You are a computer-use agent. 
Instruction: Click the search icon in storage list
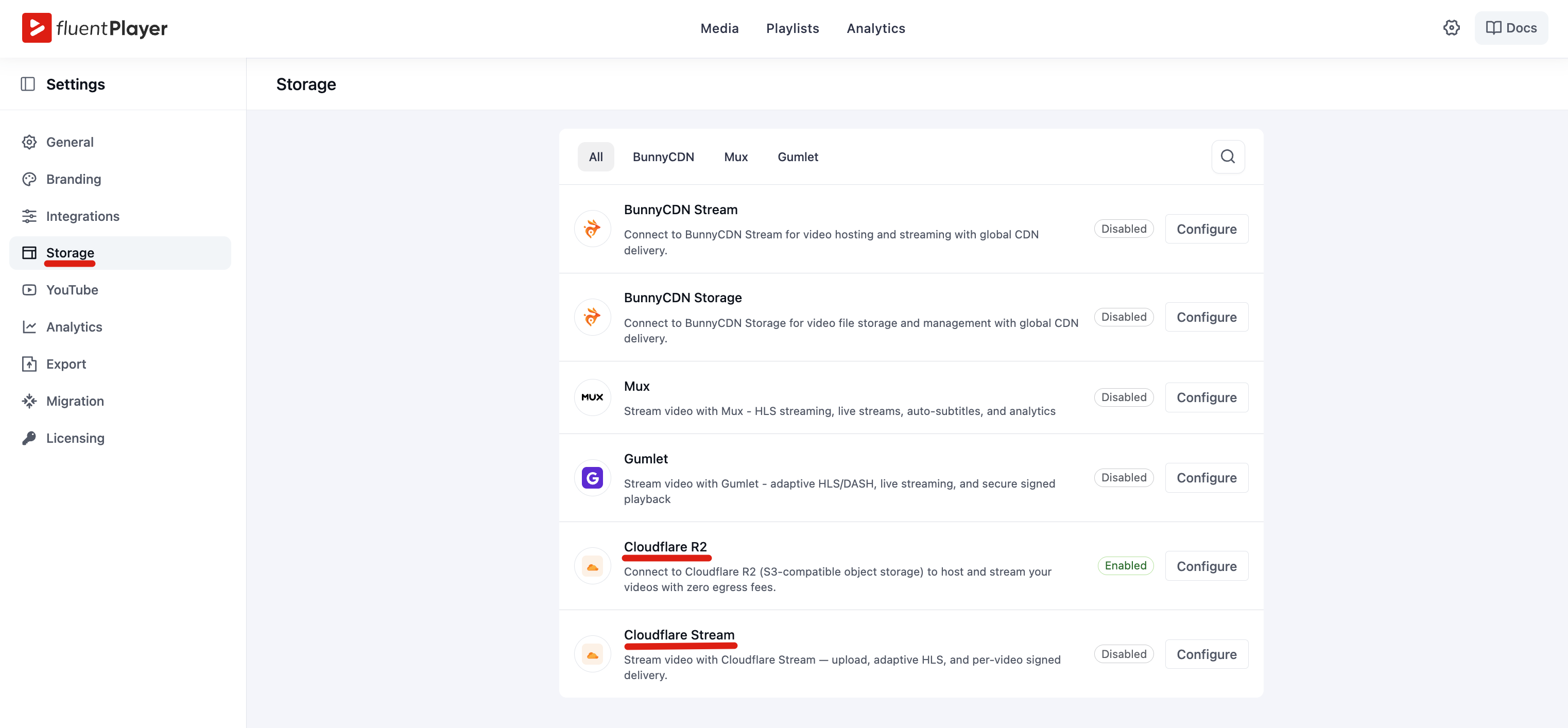(x=1228, y=157)
